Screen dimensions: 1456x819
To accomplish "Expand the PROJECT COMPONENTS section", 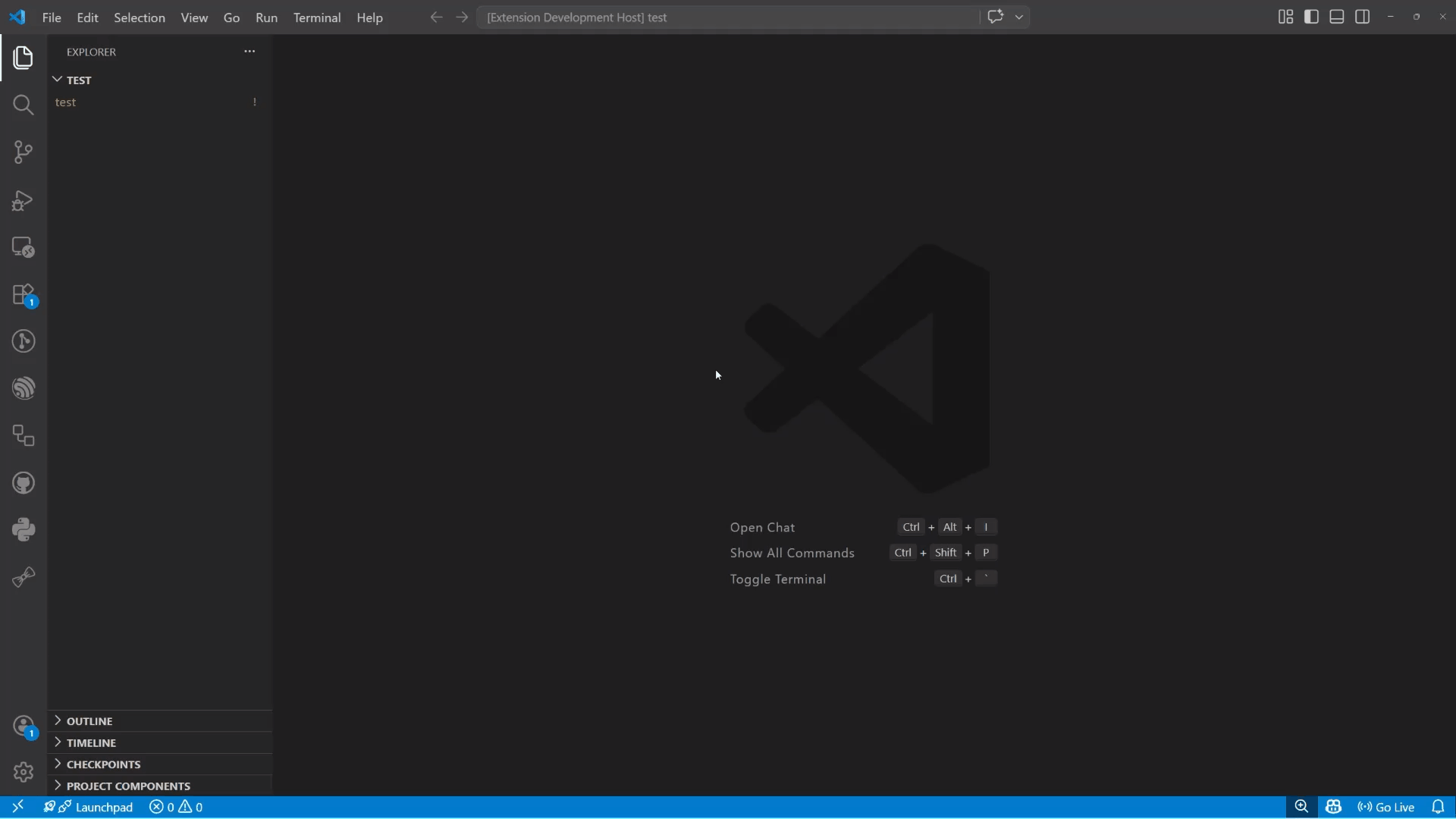I will [160, 786].
